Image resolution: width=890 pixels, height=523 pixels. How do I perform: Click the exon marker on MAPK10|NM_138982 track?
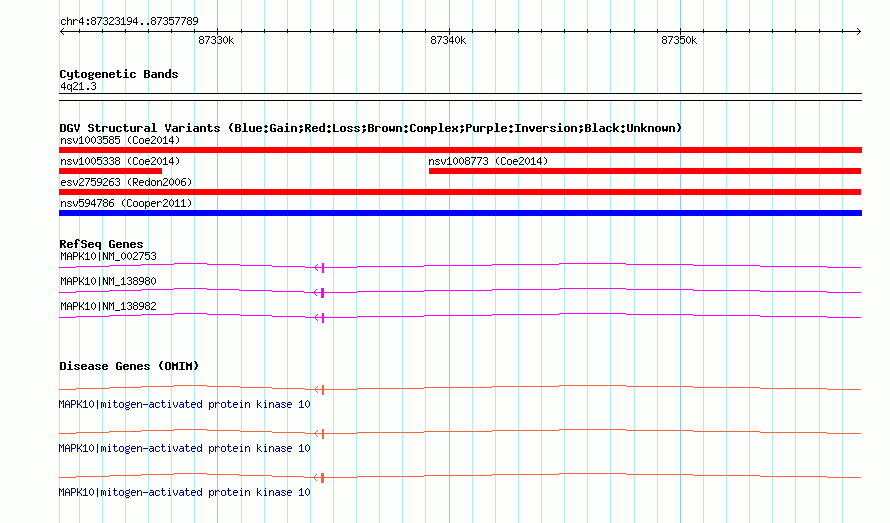click(322, 317)
